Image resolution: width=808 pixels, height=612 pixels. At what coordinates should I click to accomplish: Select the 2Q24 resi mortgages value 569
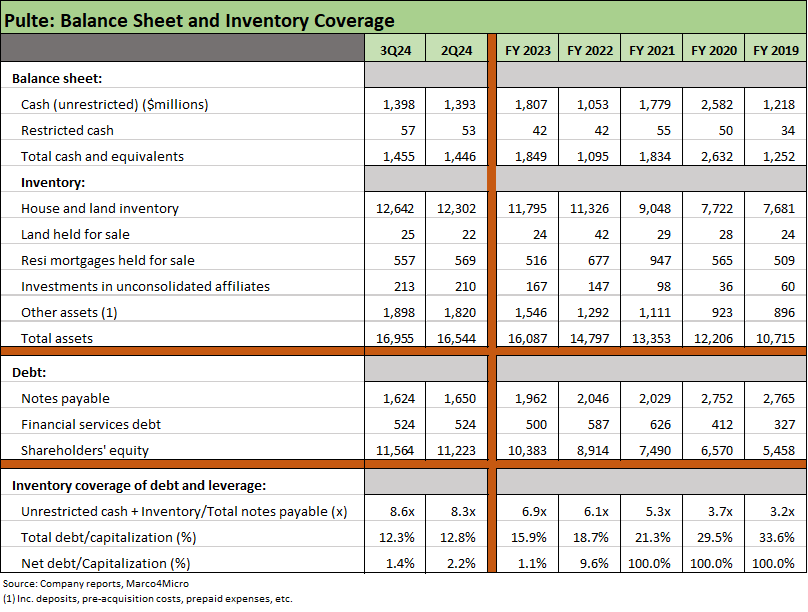click(465, 261)
